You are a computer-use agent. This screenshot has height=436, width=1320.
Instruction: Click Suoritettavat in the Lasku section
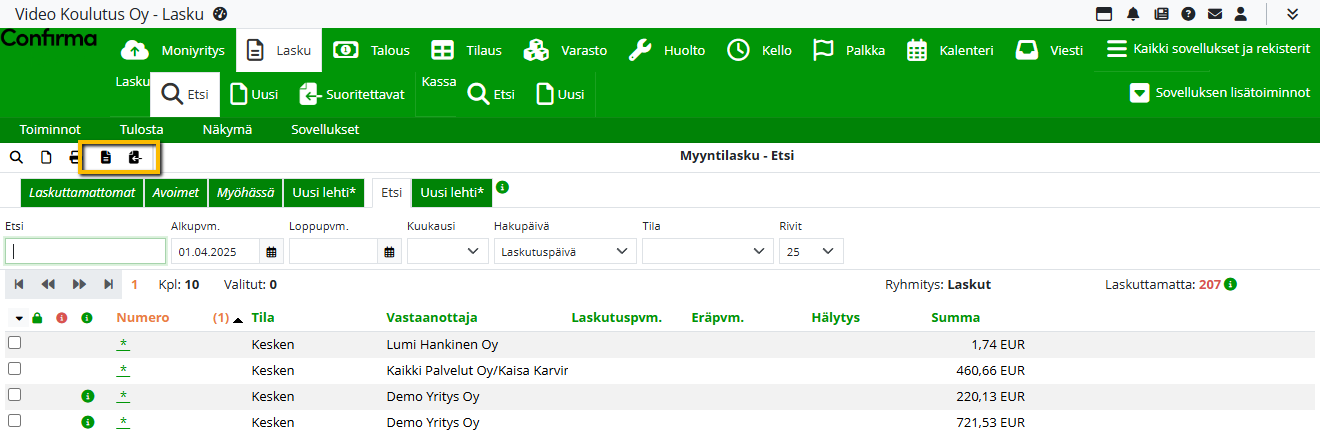(x=353, y=95)
